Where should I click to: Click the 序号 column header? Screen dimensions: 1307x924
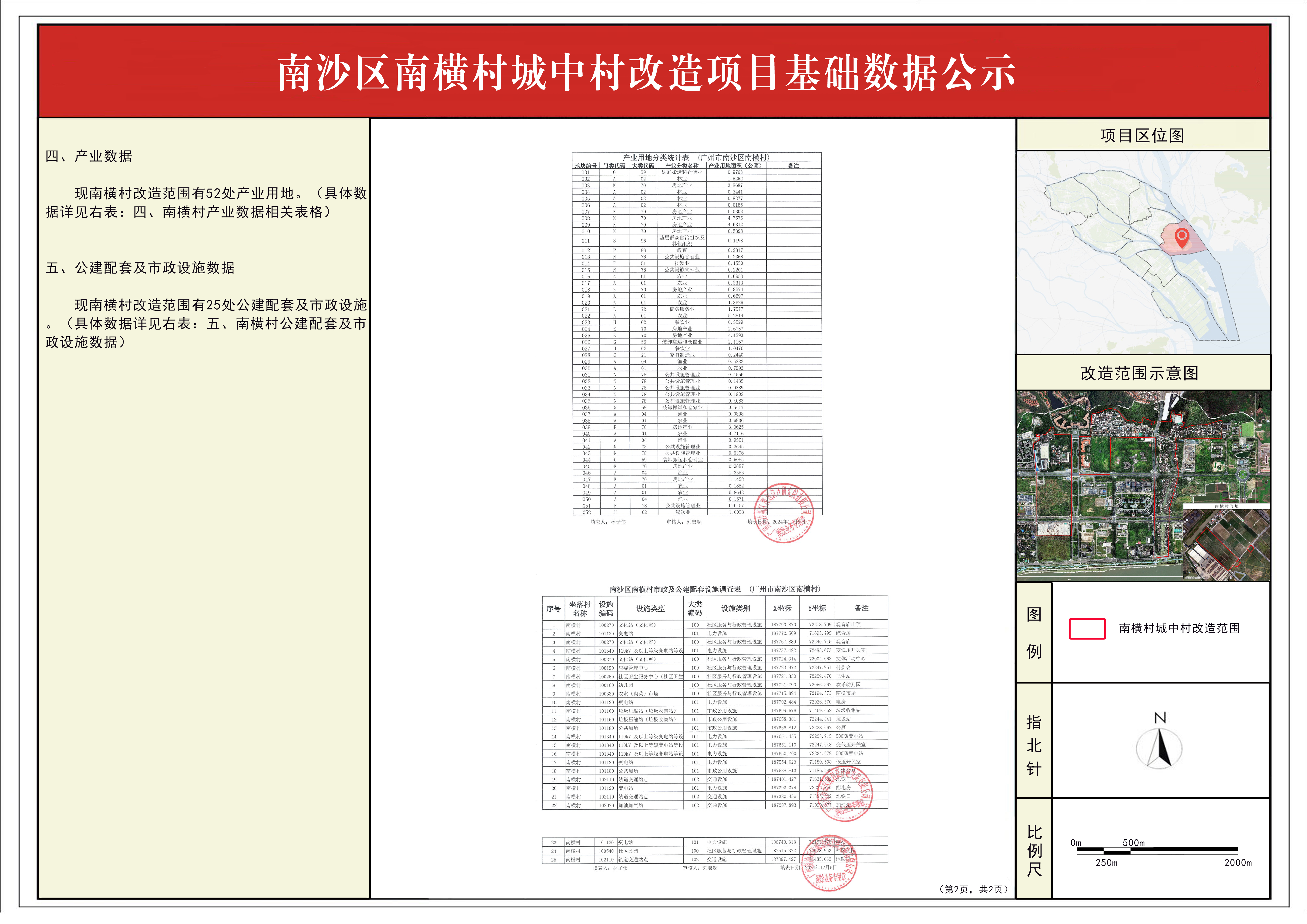tap(553, 609)
